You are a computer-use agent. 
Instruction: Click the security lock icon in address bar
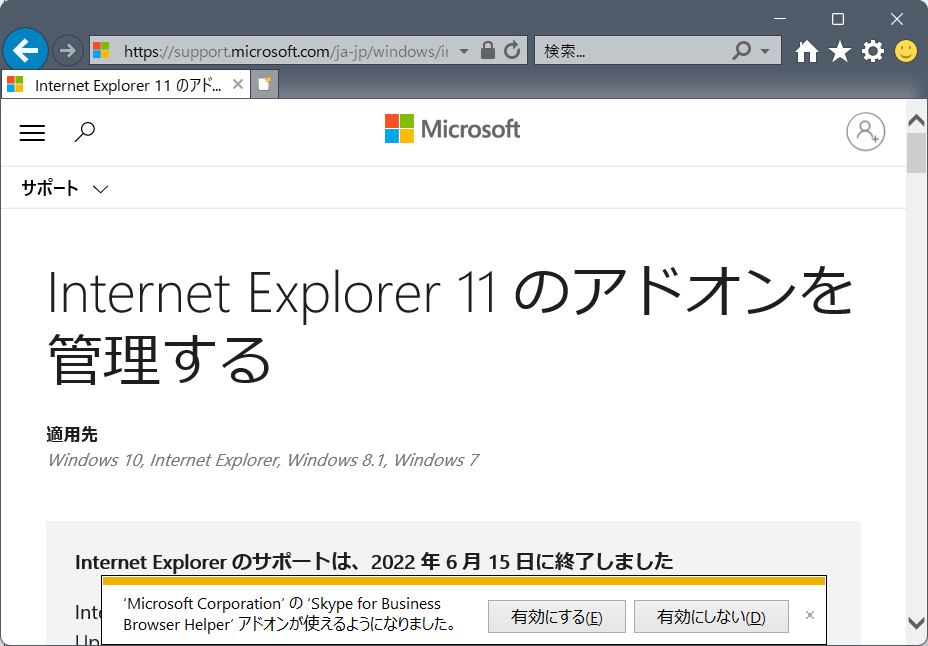tap(488, 50)
